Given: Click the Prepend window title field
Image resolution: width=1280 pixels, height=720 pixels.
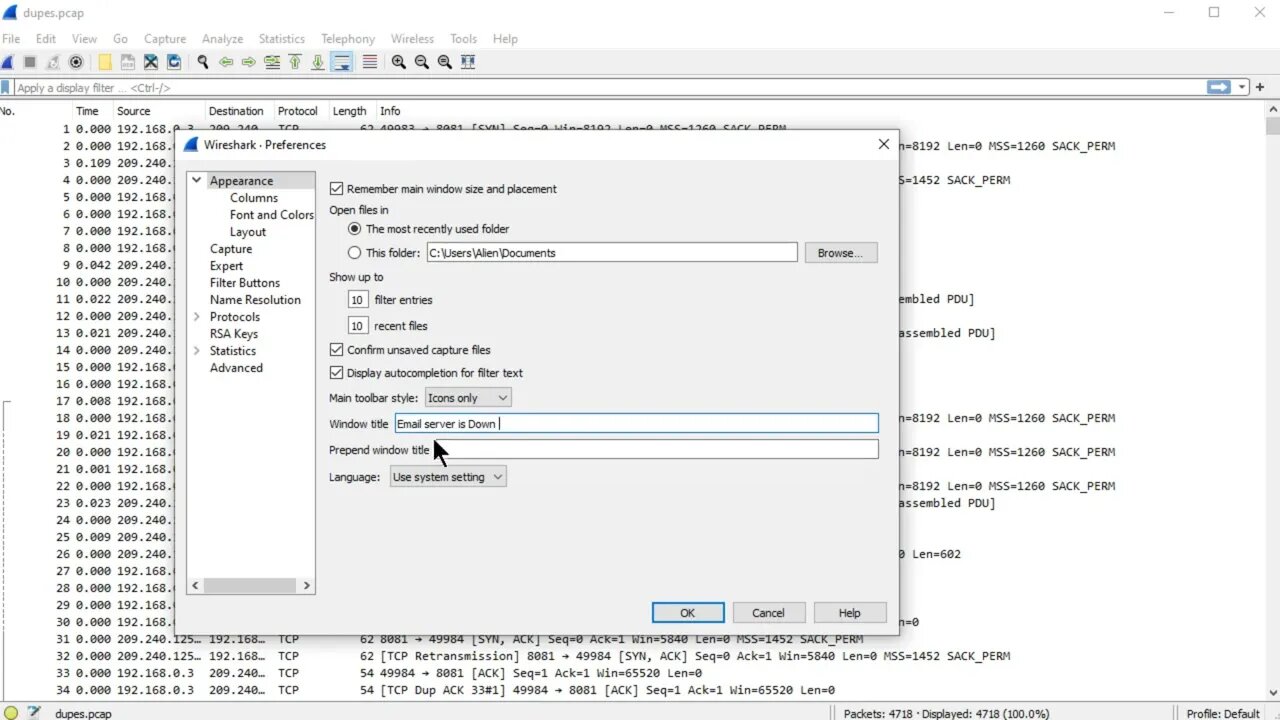Looking at the screenshot, I should tap(656, 450).
